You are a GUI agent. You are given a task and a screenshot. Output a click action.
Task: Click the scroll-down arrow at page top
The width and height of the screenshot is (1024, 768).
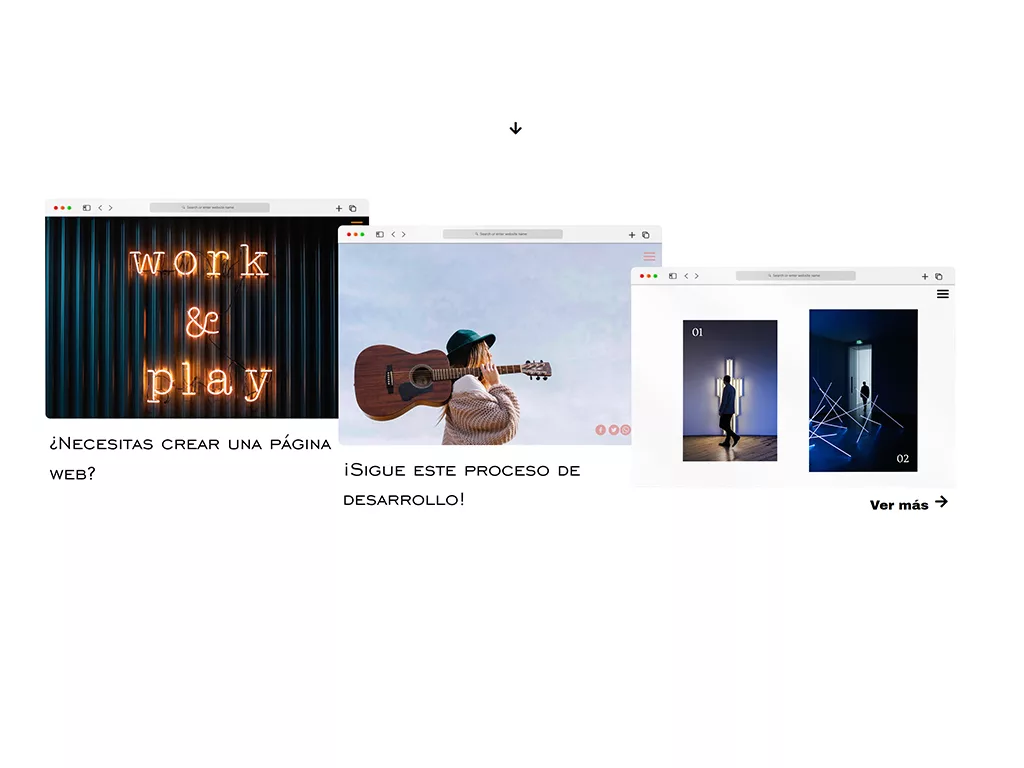515,128
